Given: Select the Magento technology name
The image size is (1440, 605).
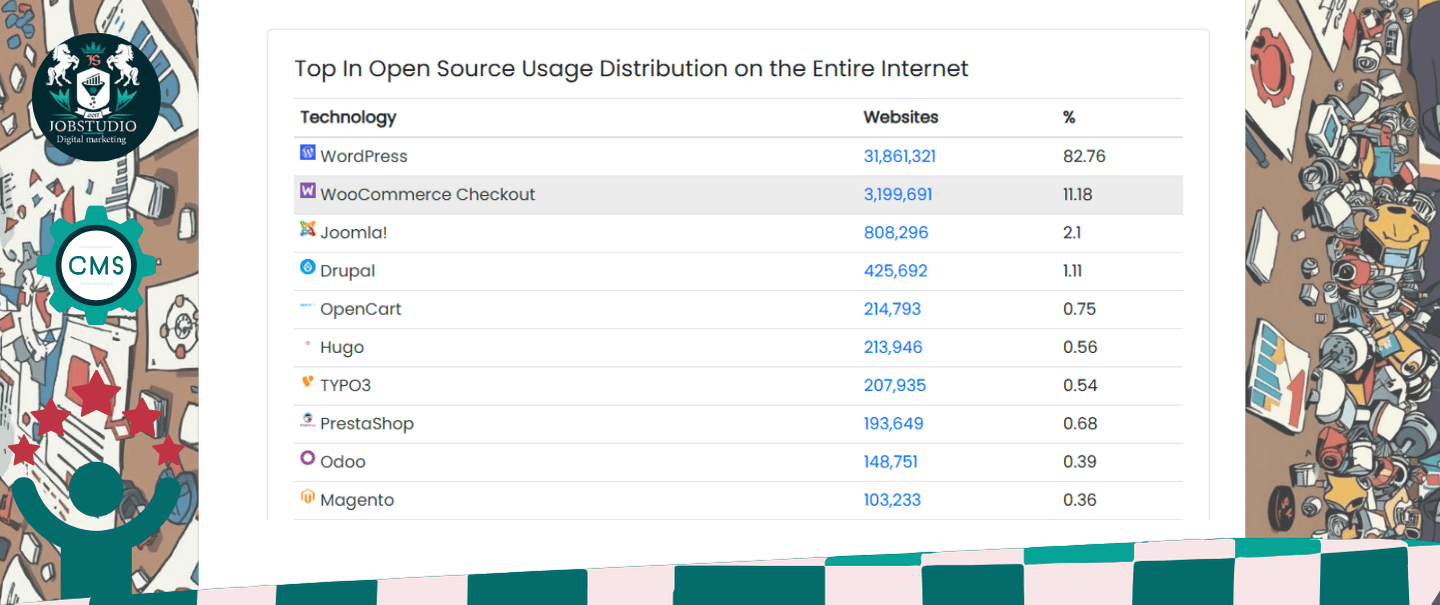Looking at the screenshot, I should 357,500.
